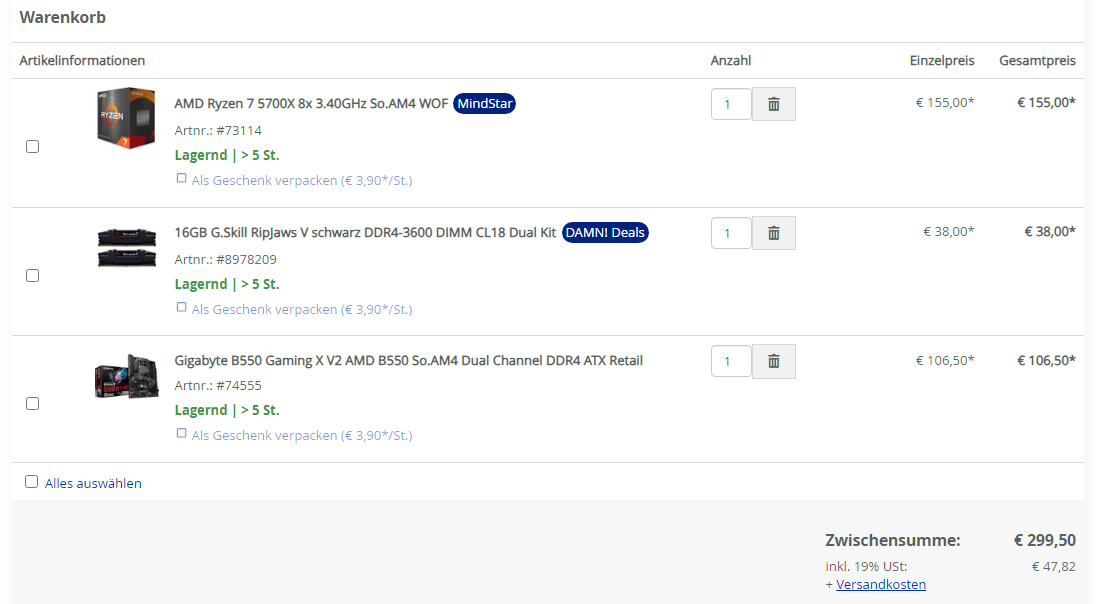
Task: Focus the quantity field for Gigabyte B550 board
Action: [731, 361]
